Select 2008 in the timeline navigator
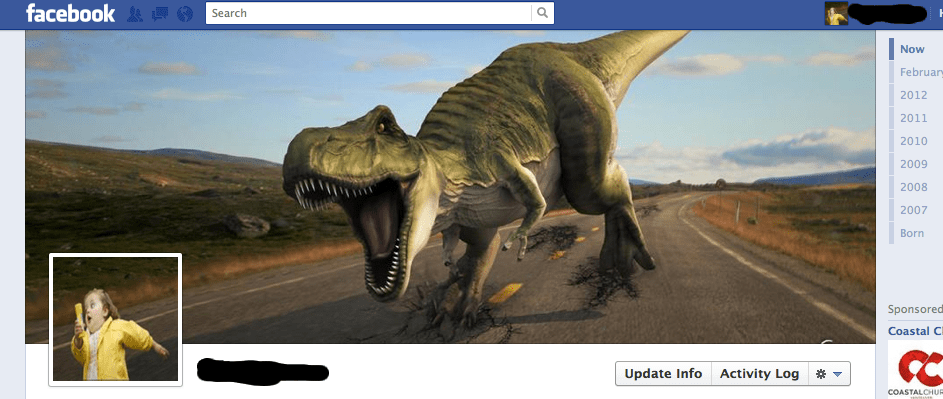The image size is (943, 399). [x=914, y=187]
